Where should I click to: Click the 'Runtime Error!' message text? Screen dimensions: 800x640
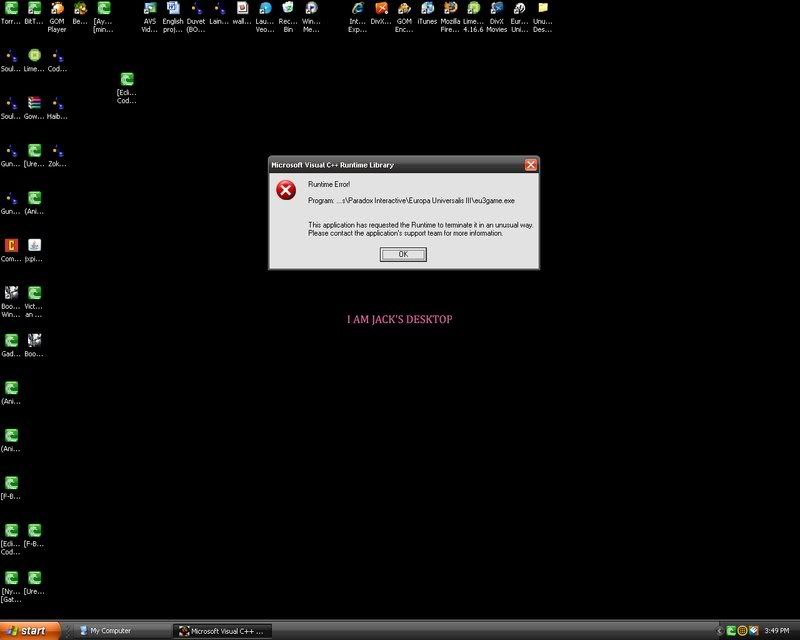coord(329,184)
